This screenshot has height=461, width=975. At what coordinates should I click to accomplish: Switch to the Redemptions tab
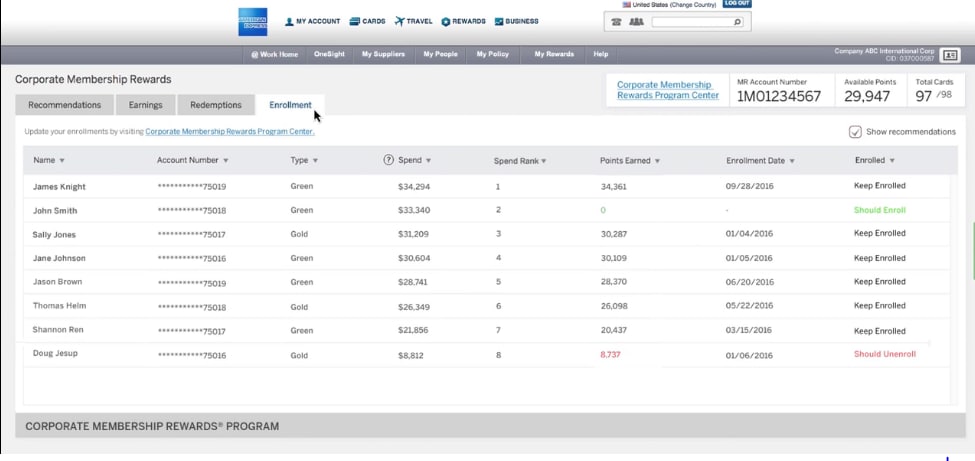tap(216, 105)
